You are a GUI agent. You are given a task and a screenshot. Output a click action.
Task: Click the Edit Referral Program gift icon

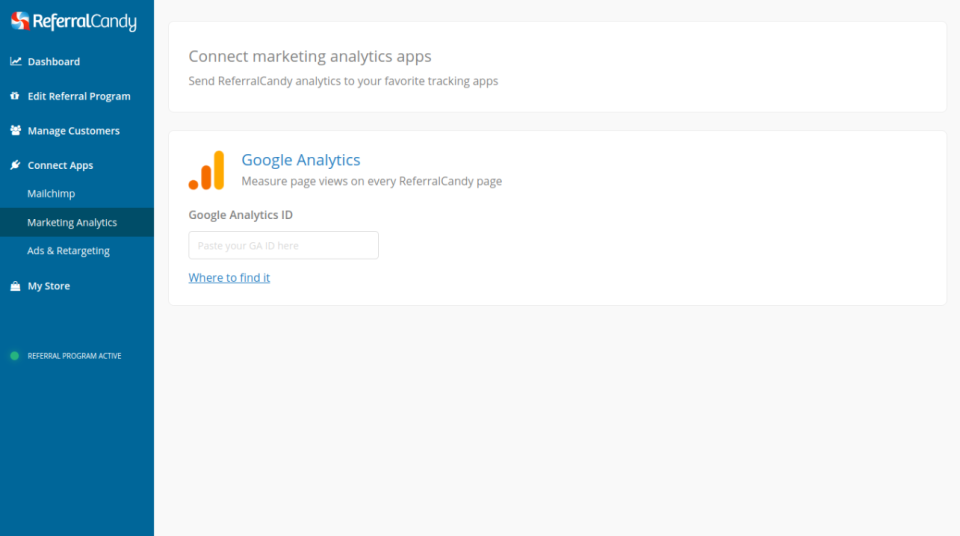tap(15, 97)
